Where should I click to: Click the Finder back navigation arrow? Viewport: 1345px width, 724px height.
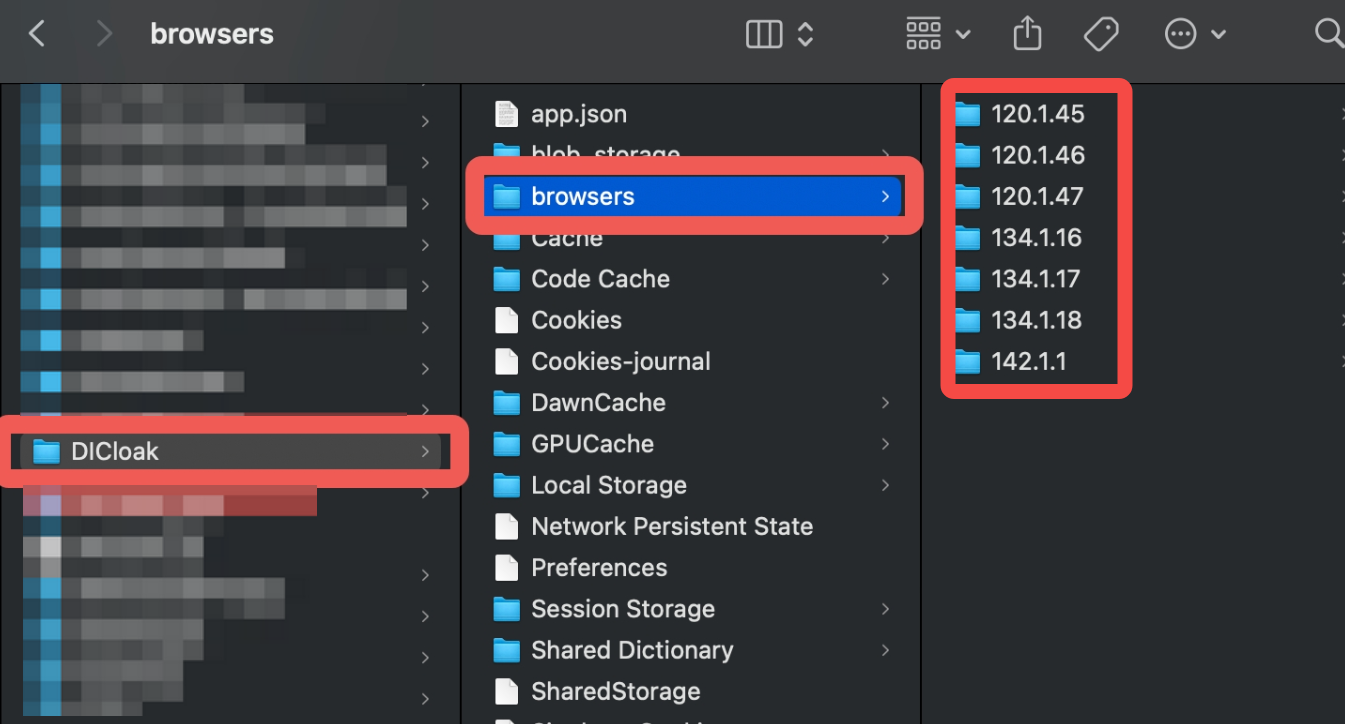click(x=37, y=34)
